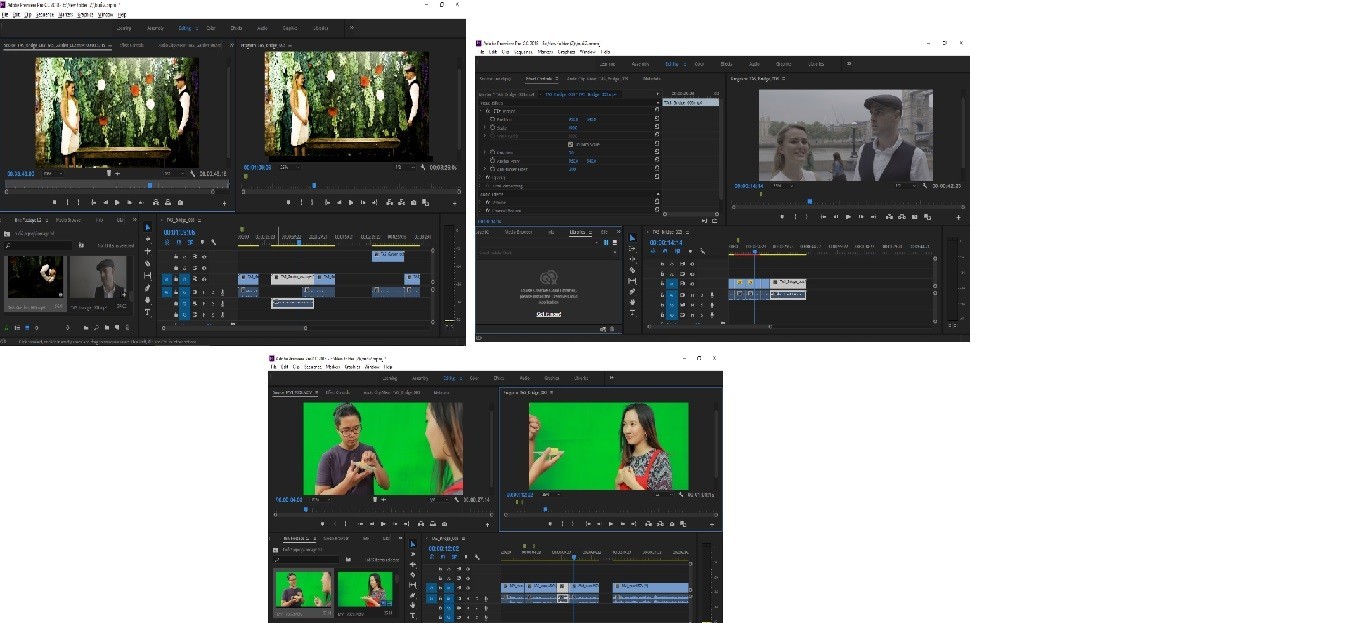Screen dimensions: 1360x623
Task: Reset the Motion effect in Effect Controls
Action: 656,111
